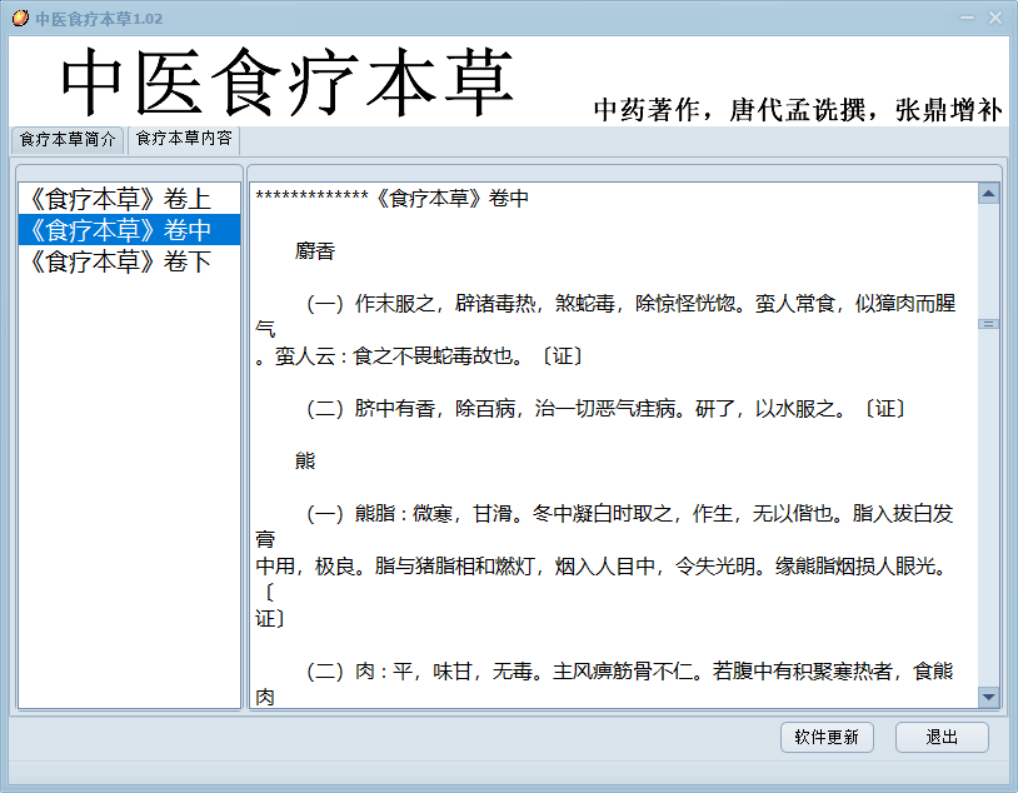This screenshot has height=793, width=1018.
Task: Choose 《食疗本草》卷下 from the list
Action: 120,262
